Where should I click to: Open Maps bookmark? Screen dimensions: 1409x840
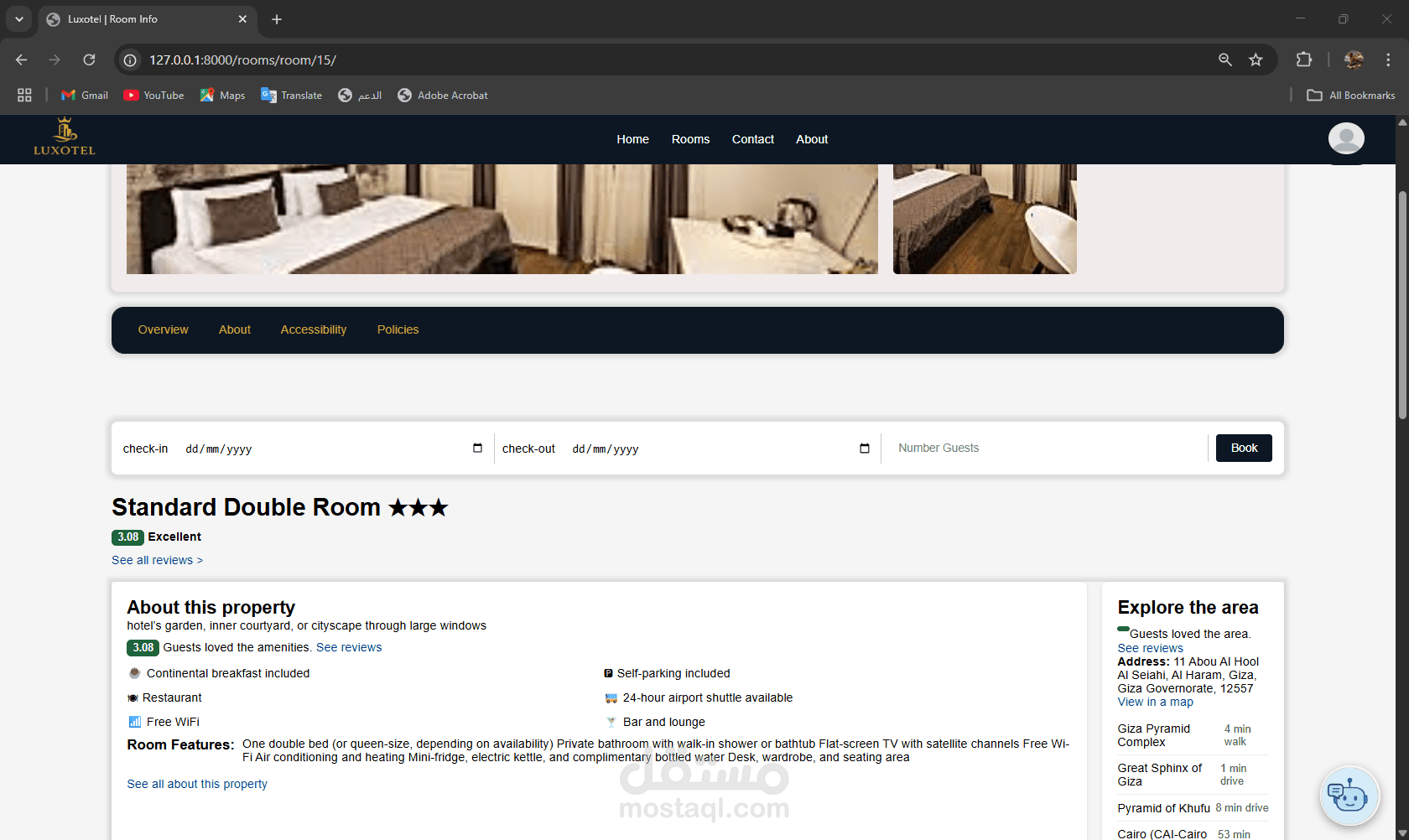[x=222, y=95]
